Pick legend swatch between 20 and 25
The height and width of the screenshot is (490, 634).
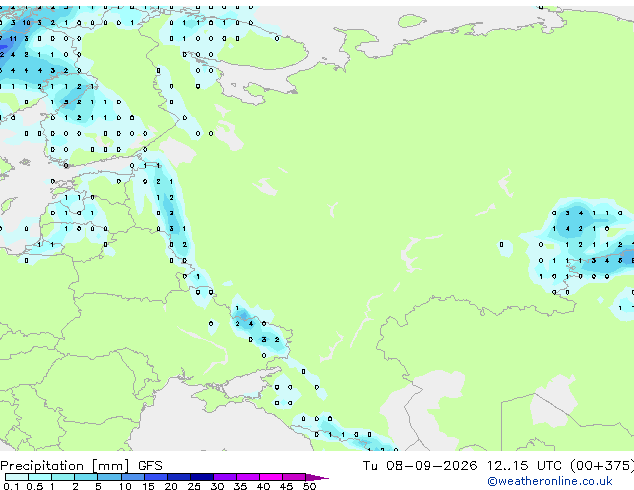click(178, 477)
